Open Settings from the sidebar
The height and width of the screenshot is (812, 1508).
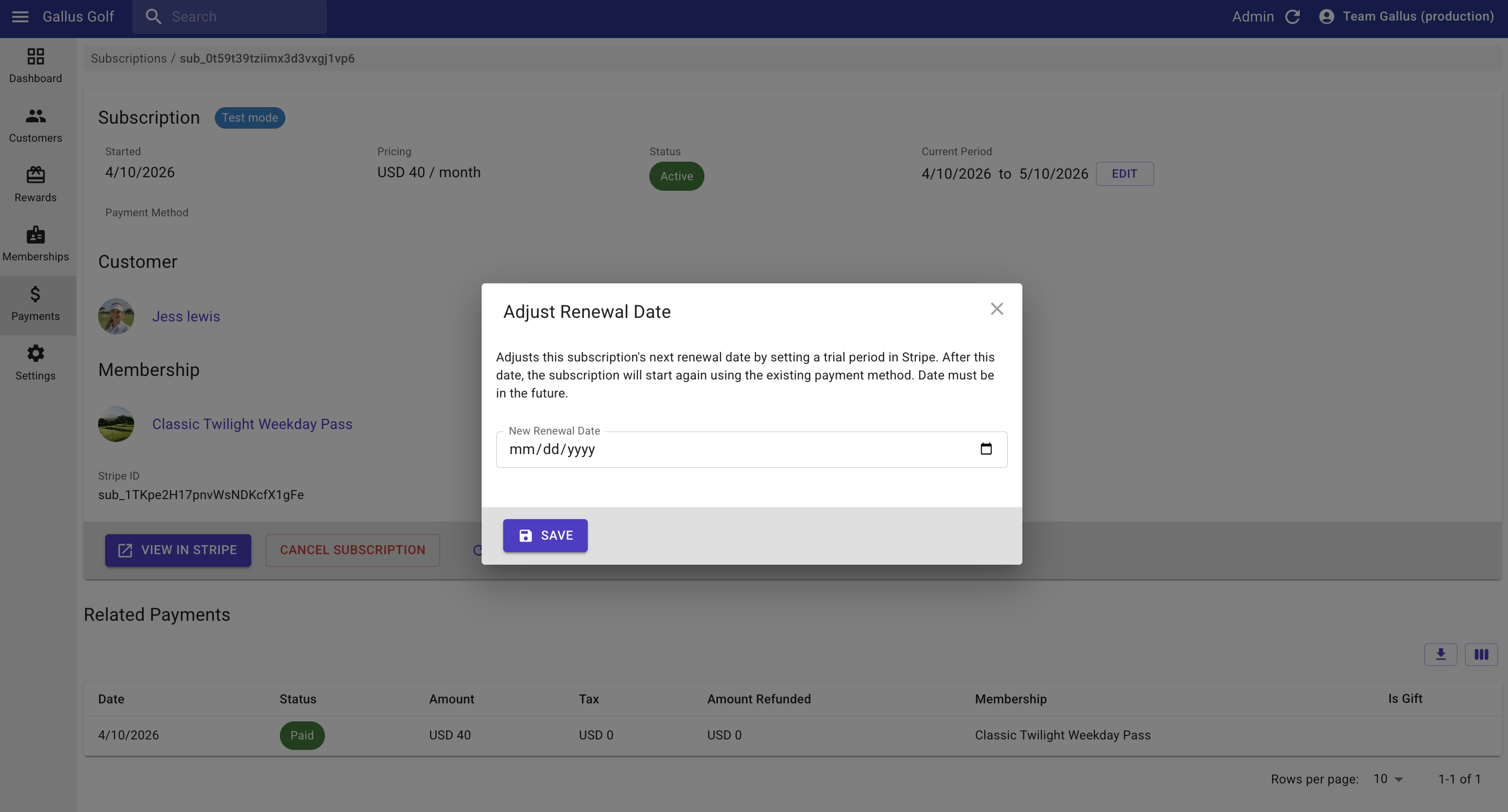click(x=36, y=363)
